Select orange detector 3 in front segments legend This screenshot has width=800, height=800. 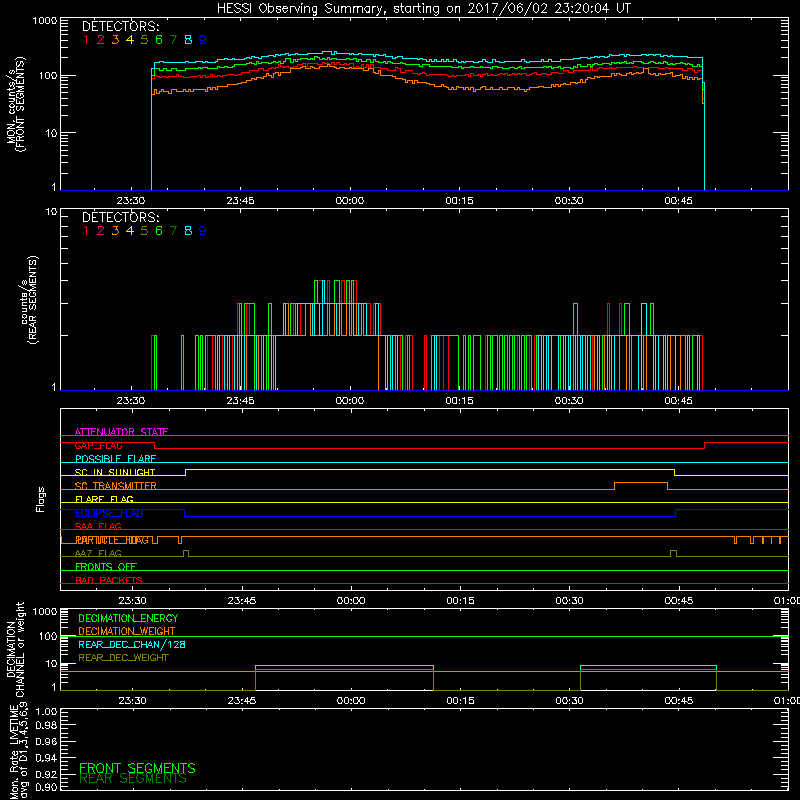[115, 40]
